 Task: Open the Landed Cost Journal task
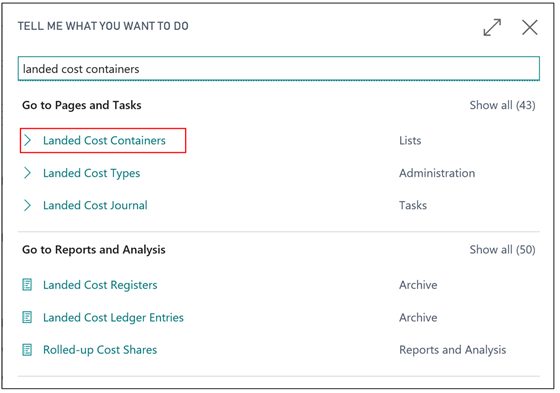[95, 205]
